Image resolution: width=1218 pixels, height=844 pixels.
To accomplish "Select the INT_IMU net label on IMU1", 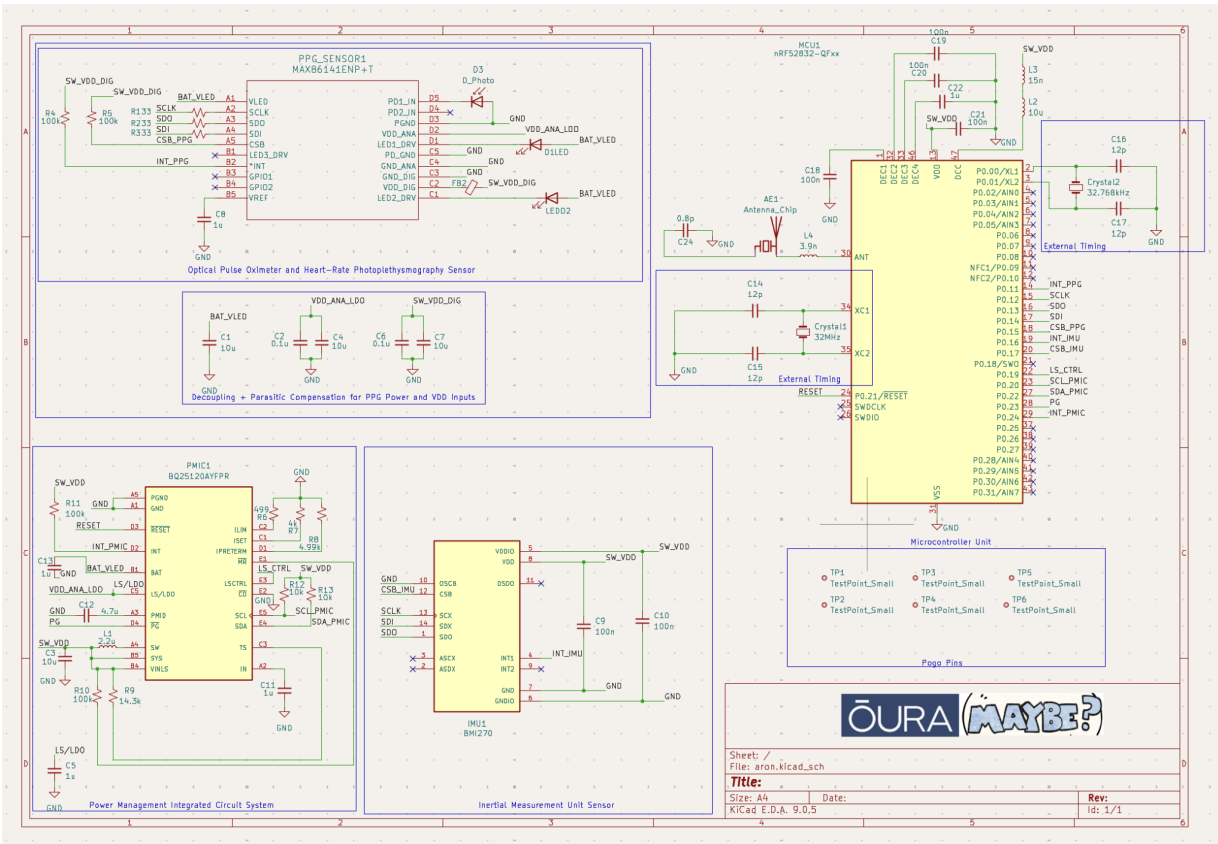I will pyautogui.click(x=567, y=653).
